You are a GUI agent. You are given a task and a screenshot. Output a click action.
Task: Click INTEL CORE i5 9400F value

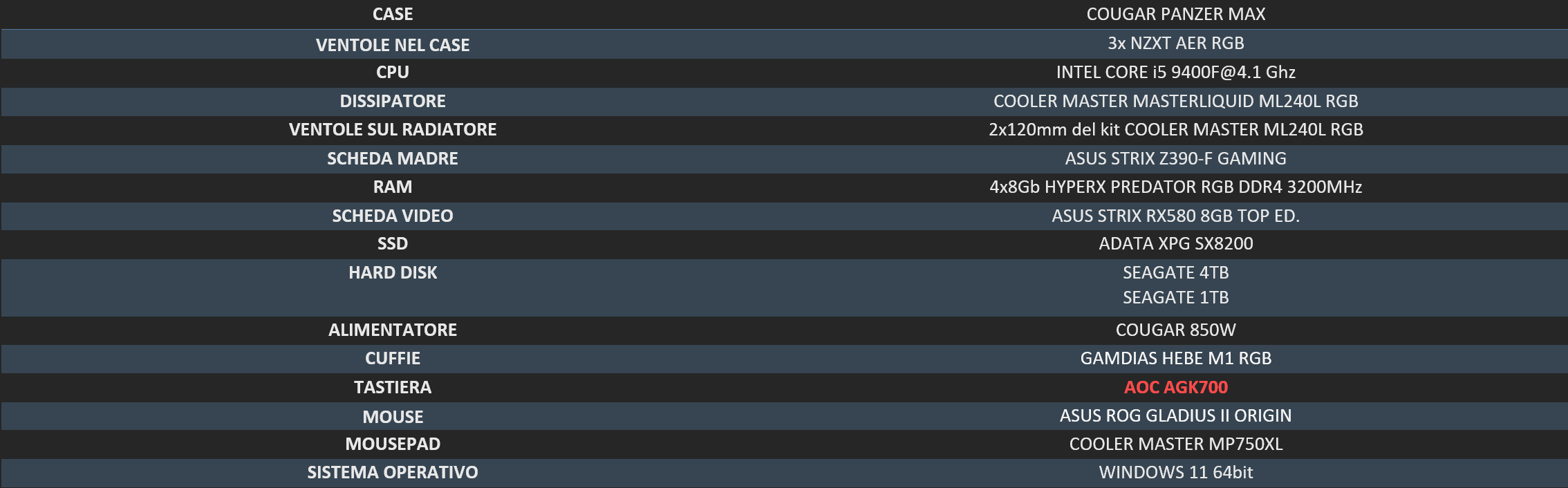coord(1175,72)
